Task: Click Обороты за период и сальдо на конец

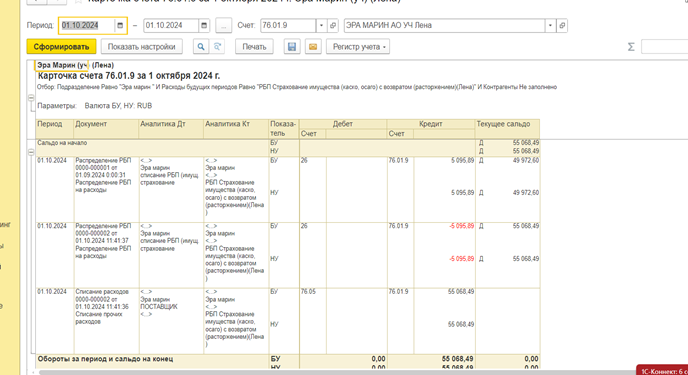Action: click(105, 359)
